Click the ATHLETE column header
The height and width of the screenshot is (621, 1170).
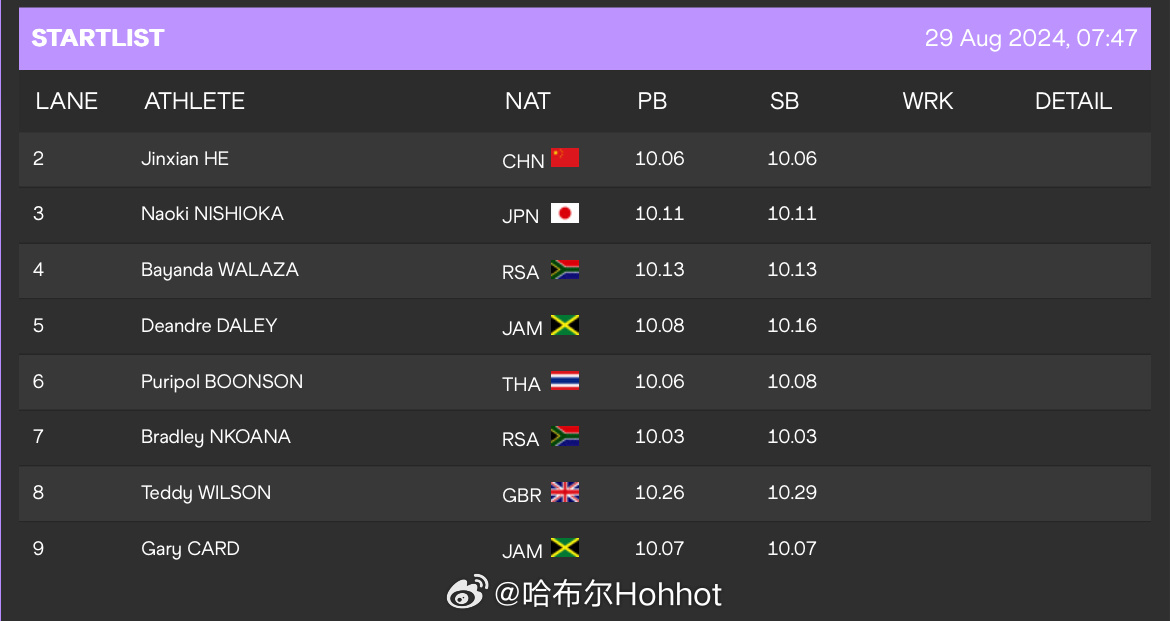pyautogui.click(x=195, y=101)
